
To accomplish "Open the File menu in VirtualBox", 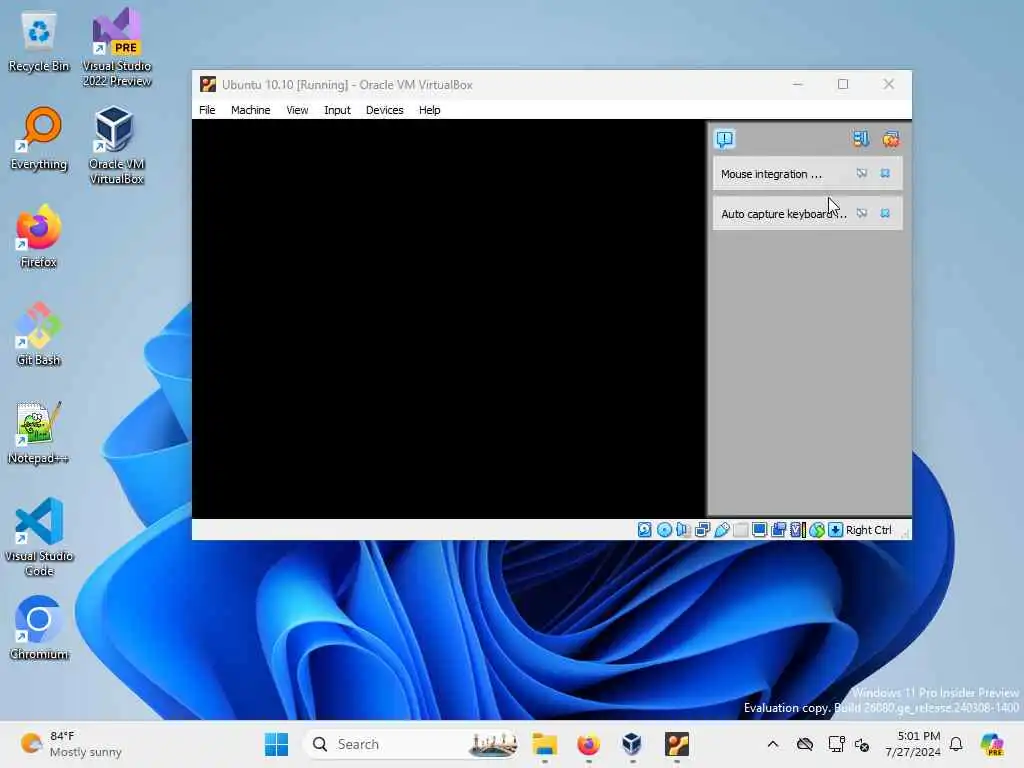I will [207, 110].
